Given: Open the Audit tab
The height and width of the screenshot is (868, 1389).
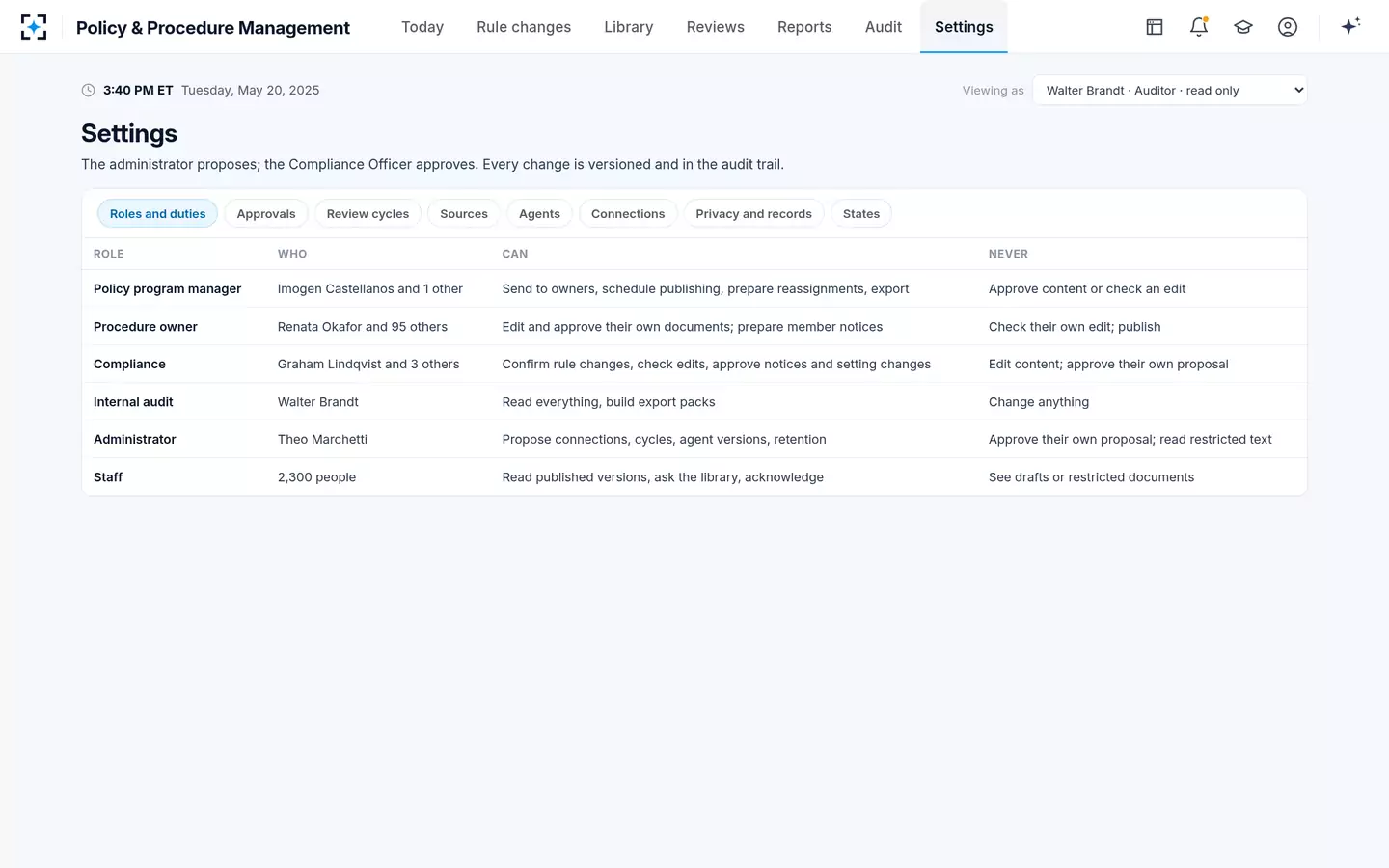Looking at the screenshot, I should [x=884, y=27].
